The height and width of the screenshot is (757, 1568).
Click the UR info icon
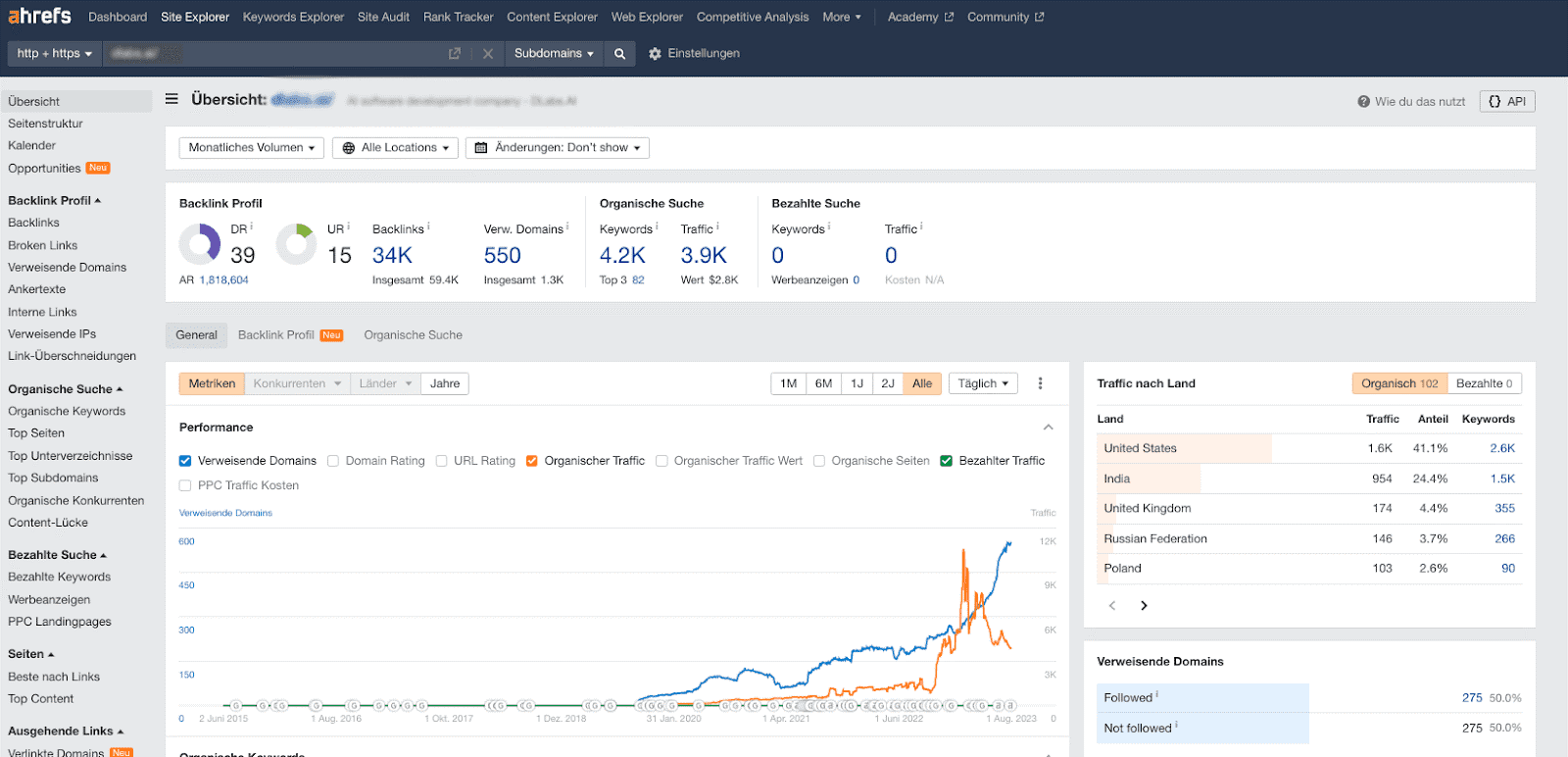coord(349,227)
